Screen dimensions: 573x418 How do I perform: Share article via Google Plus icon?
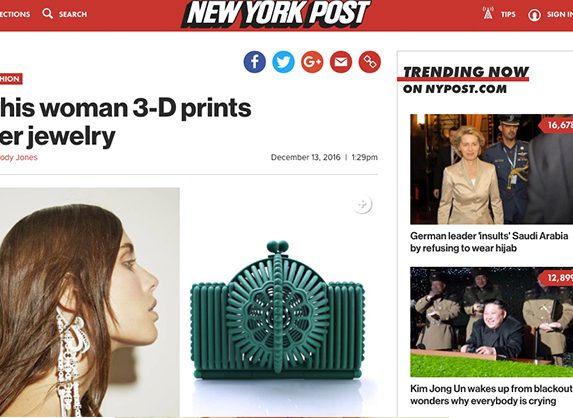coord(312,62)
